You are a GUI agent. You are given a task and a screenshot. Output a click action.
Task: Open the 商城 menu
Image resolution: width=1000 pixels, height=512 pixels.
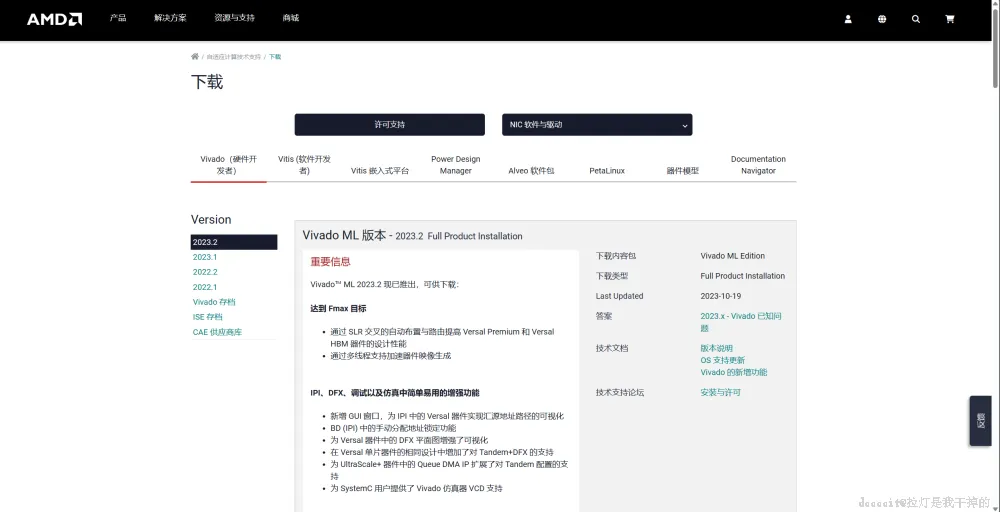coord(291,18)
